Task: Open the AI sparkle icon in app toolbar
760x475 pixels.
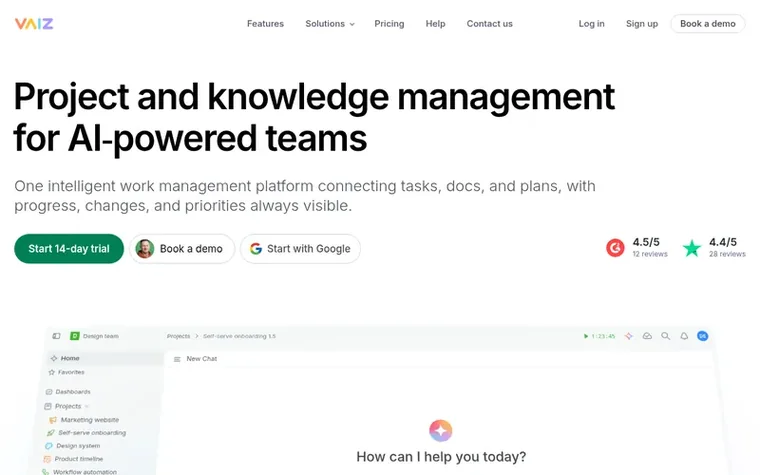Action: coord(629,336)
